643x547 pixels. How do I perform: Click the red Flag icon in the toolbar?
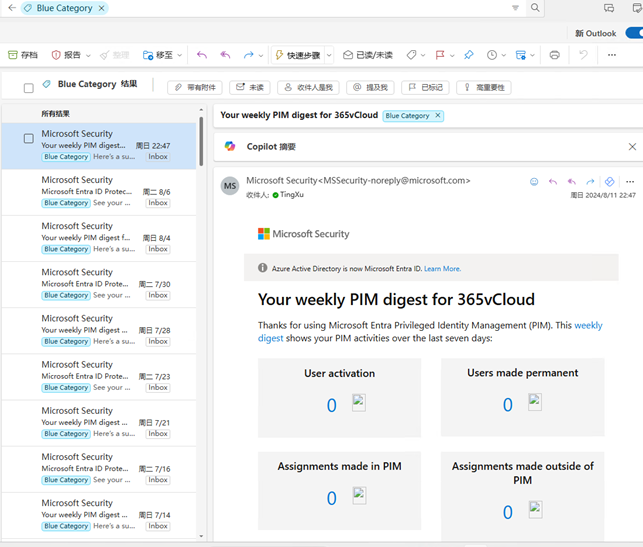tap(440, 55)
